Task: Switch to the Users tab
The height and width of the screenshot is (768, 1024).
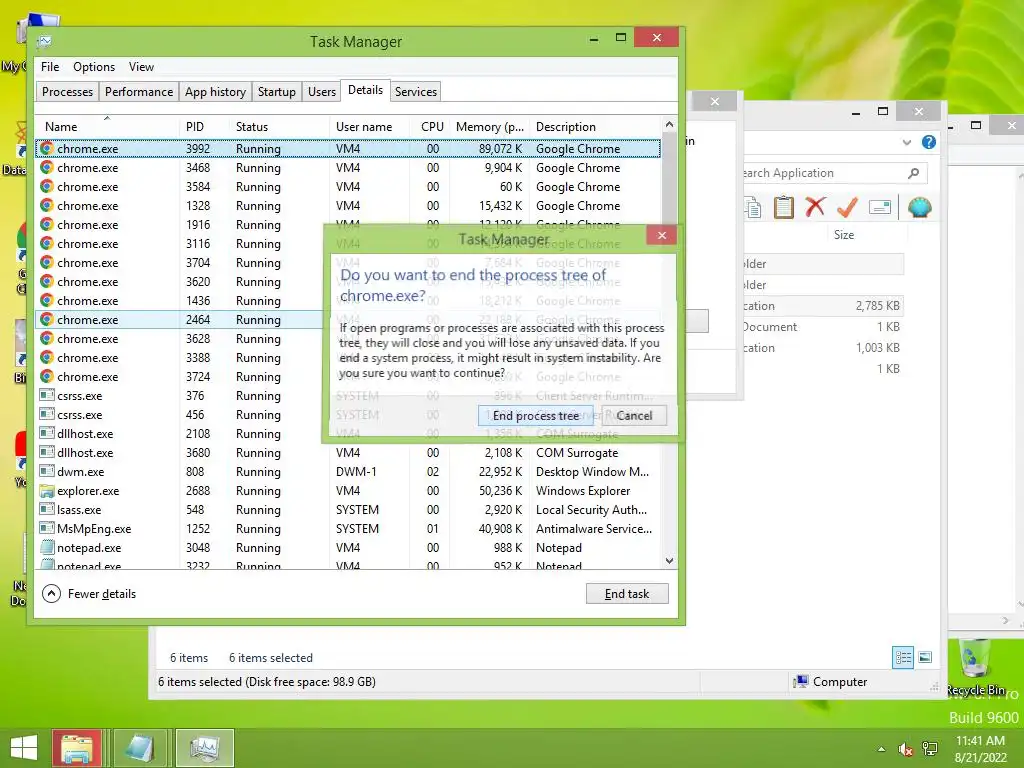Action: pyautogui.click(x=322, y=91)
